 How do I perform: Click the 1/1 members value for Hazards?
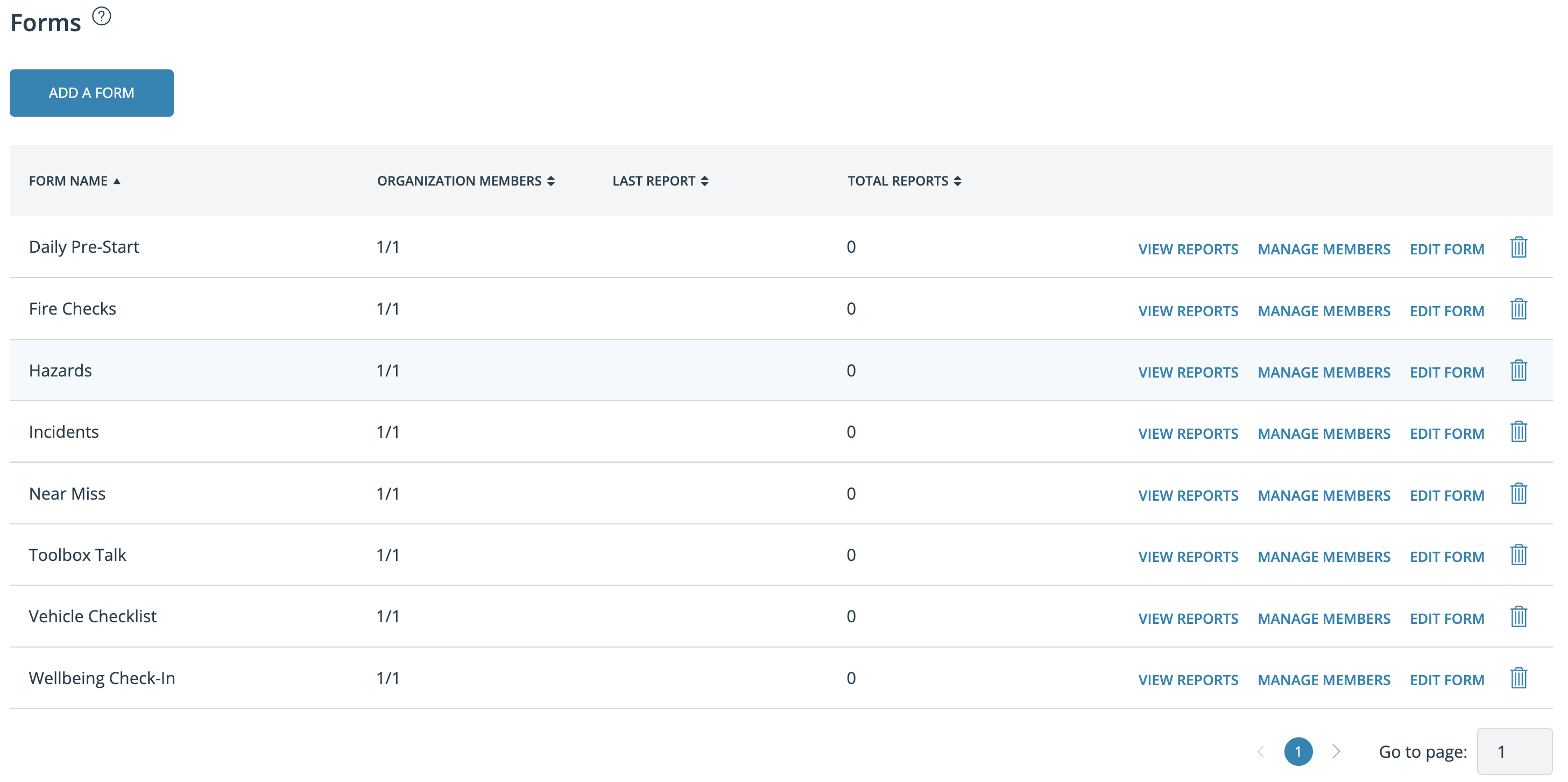pos(388,371)
